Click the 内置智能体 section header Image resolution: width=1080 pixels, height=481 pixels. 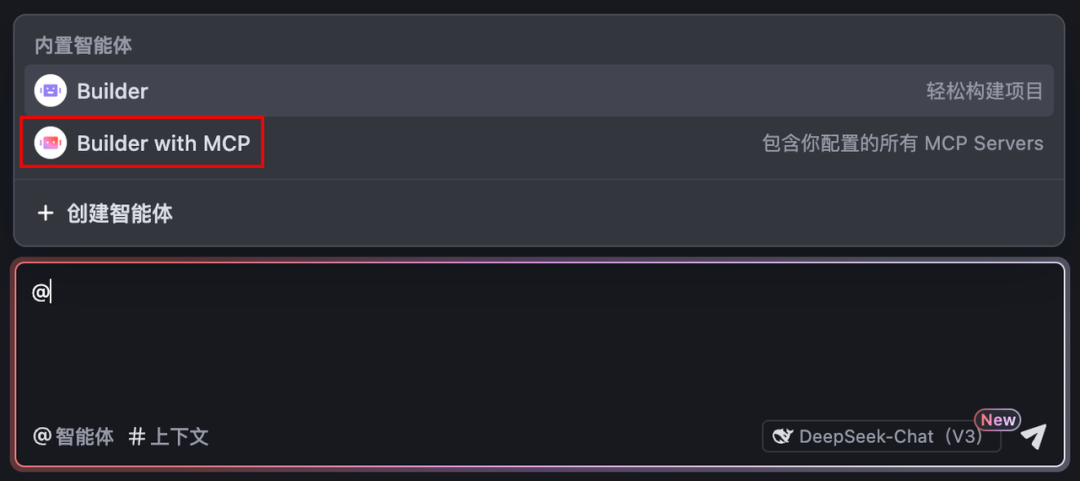pos(83,46)
